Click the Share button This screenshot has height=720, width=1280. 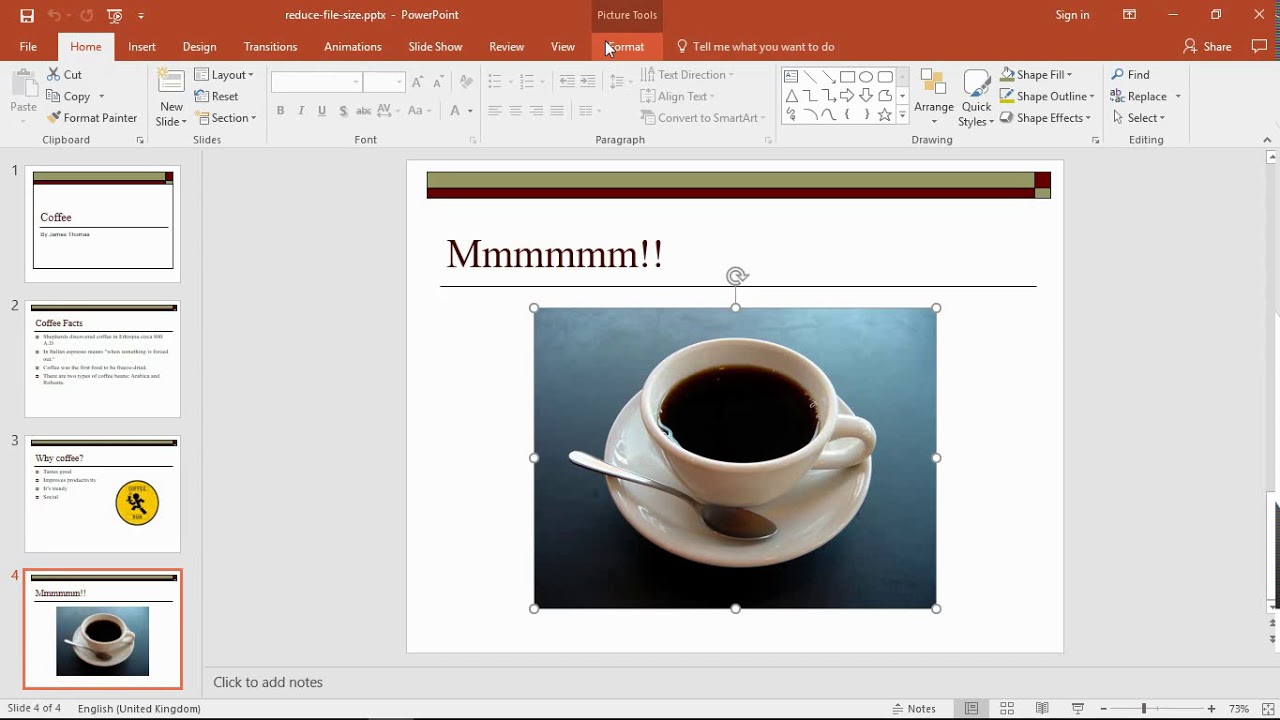1207,46
